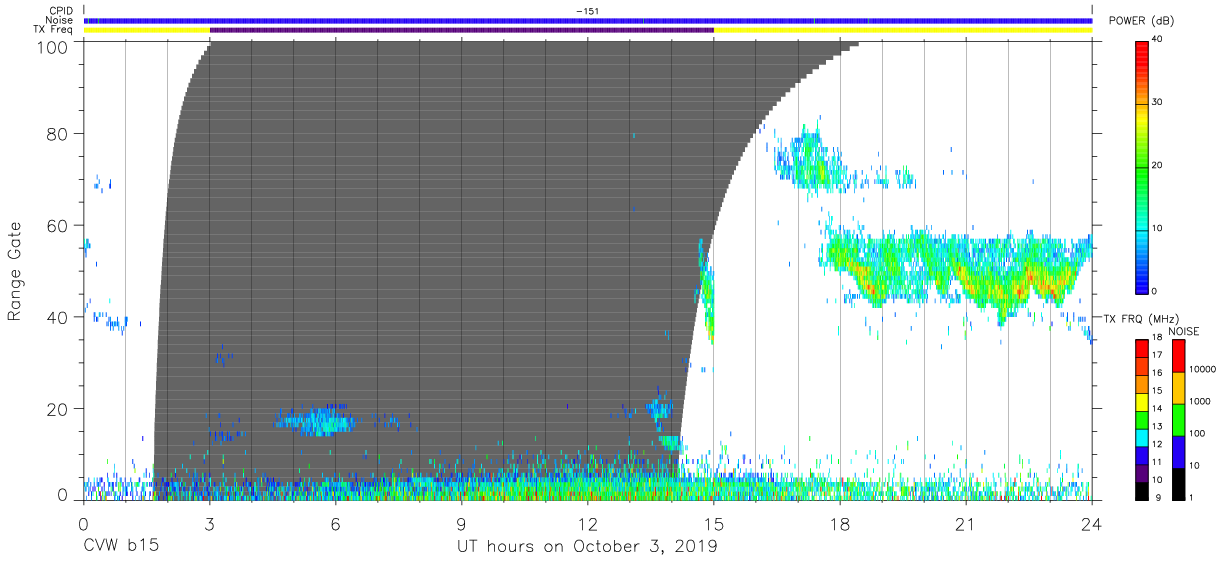Image resolution: width=1228 pixels, height=567 pixels.
Task: Click the 'CPID' row label
Action: [62, 11]
